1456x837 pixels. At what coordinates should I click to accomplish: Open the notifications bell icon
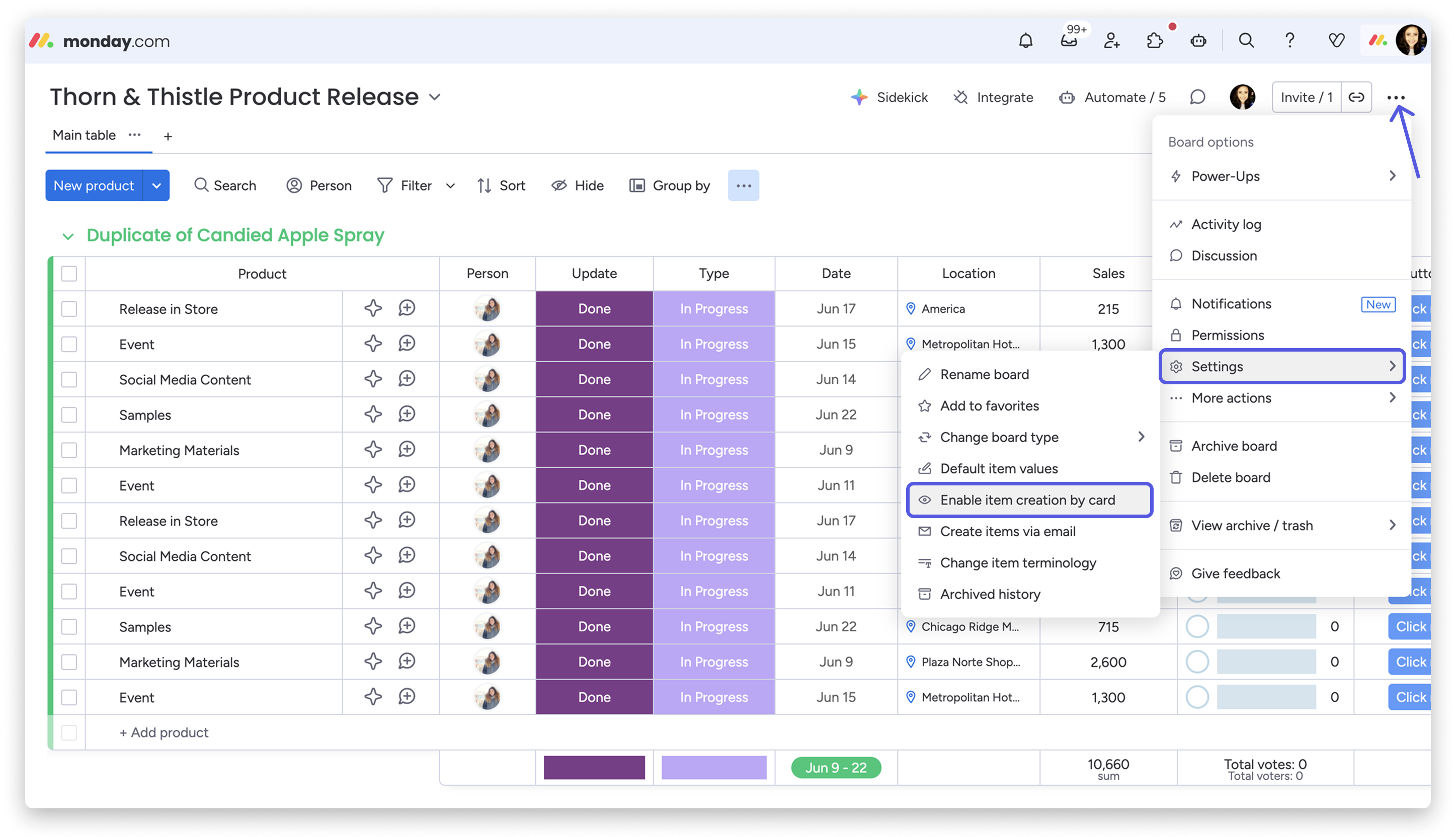coord(1025,41)
